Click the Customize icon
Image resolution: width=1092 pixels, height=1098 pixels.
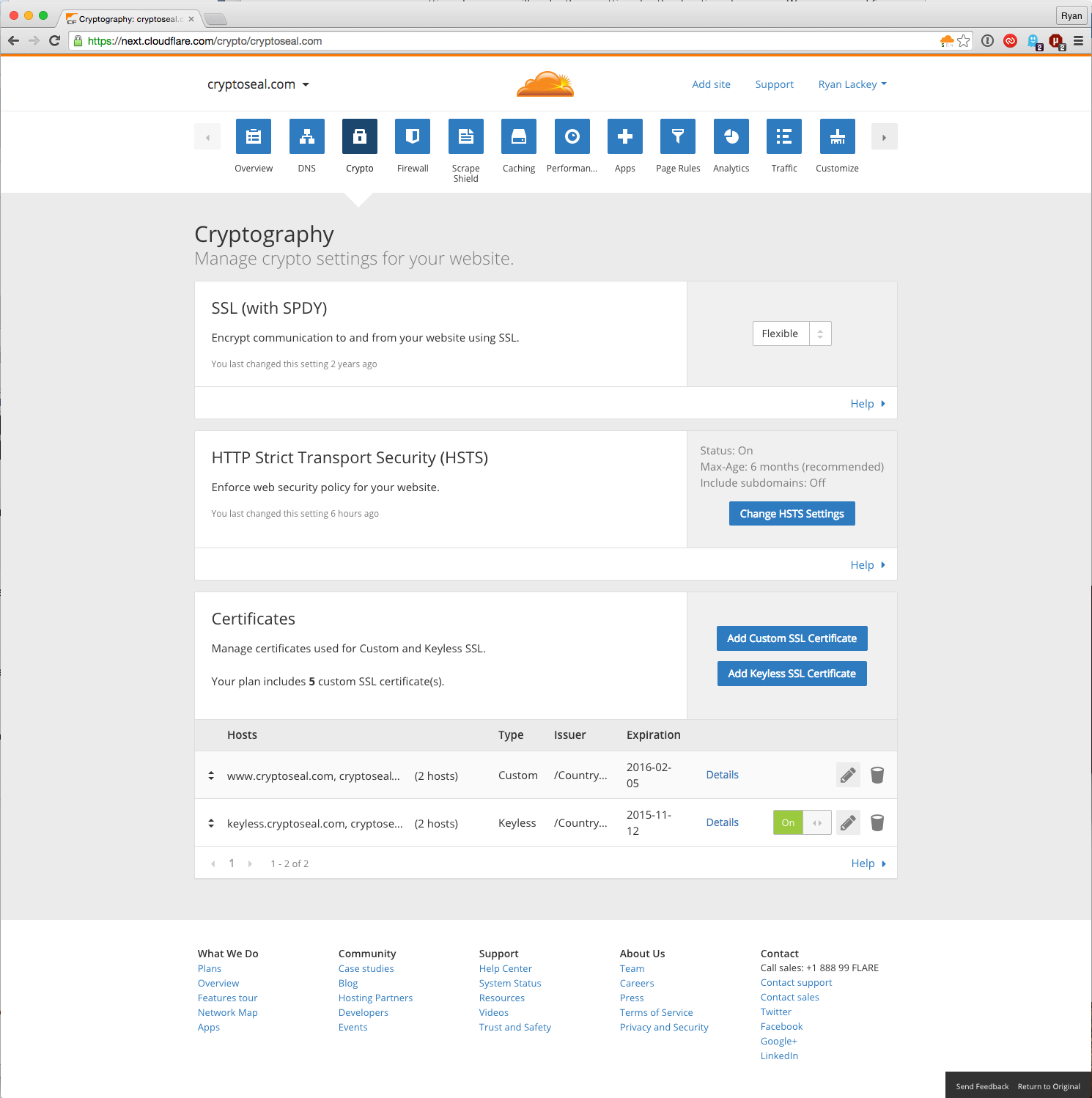click(837, 136)
